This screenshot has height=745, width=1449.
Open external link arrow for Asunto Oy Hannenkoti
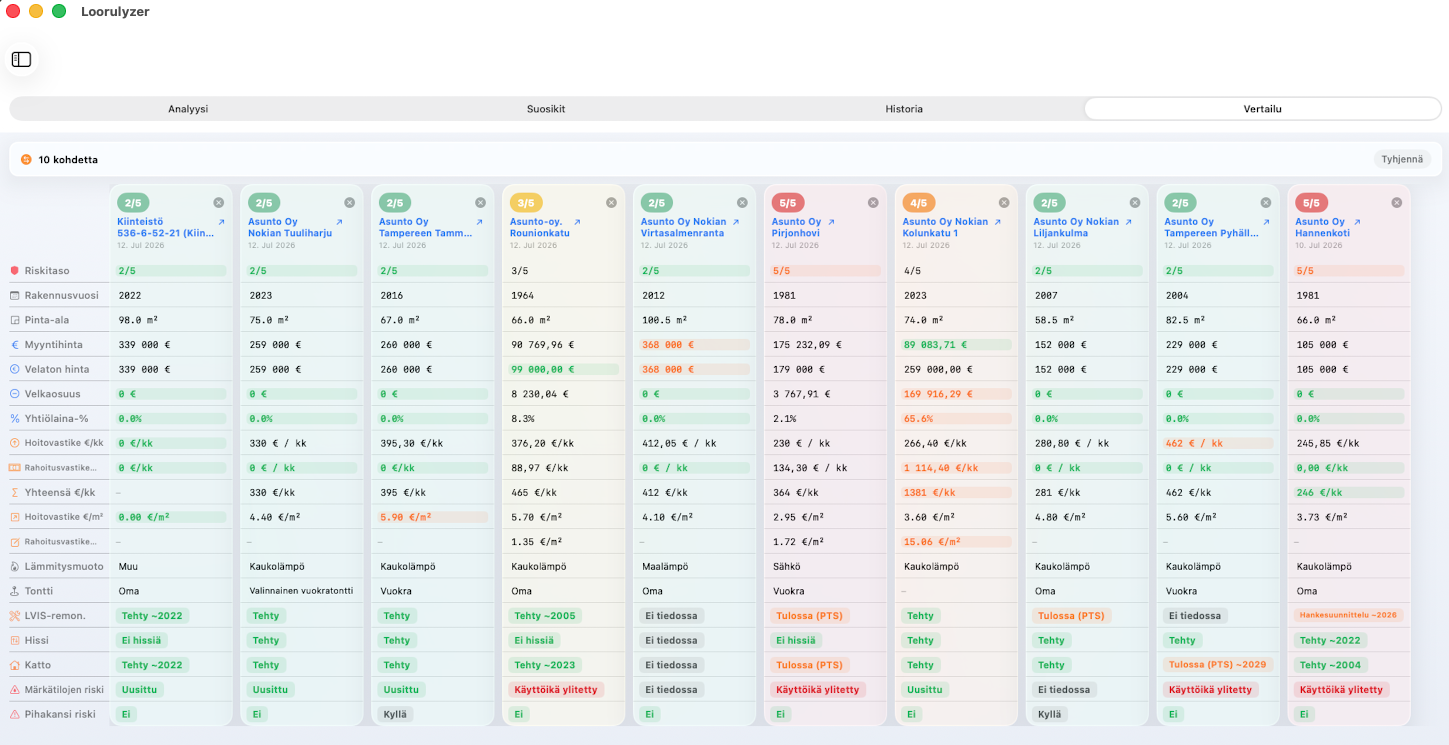click(1356, 222)
